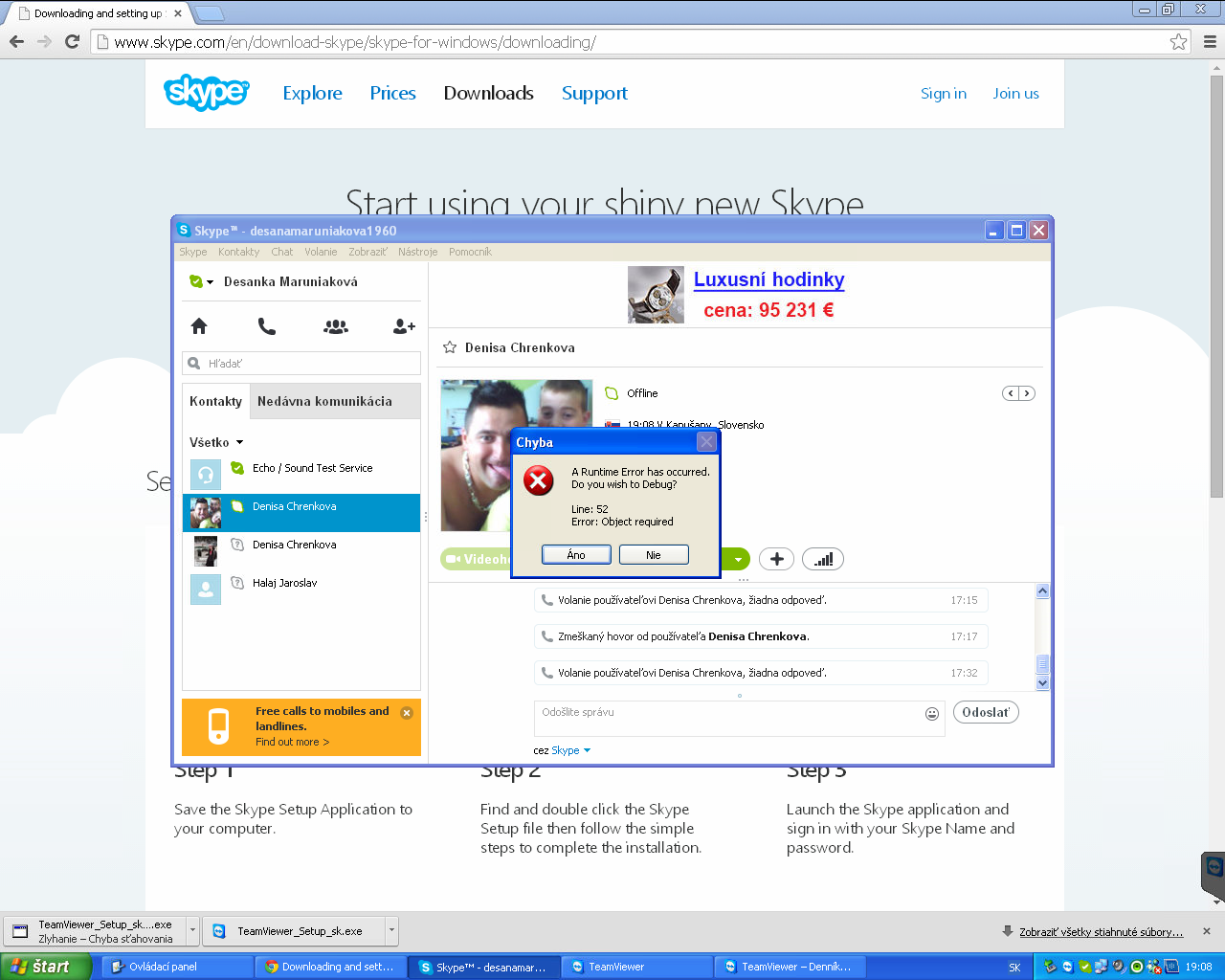The width and height of the screenshot is (1225, 980).
Task: Go back in Chrome browser
Action: coord(16,41)
